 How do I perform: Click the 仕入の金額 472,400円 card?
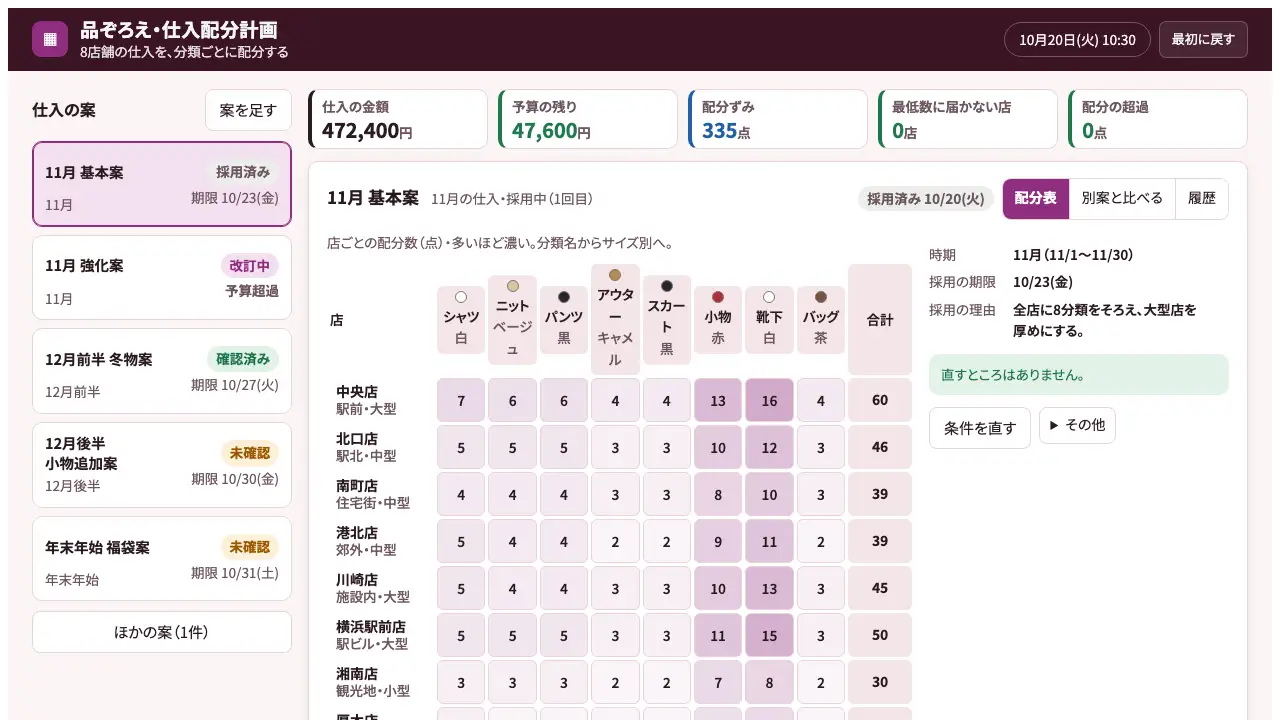click(398, 119)
